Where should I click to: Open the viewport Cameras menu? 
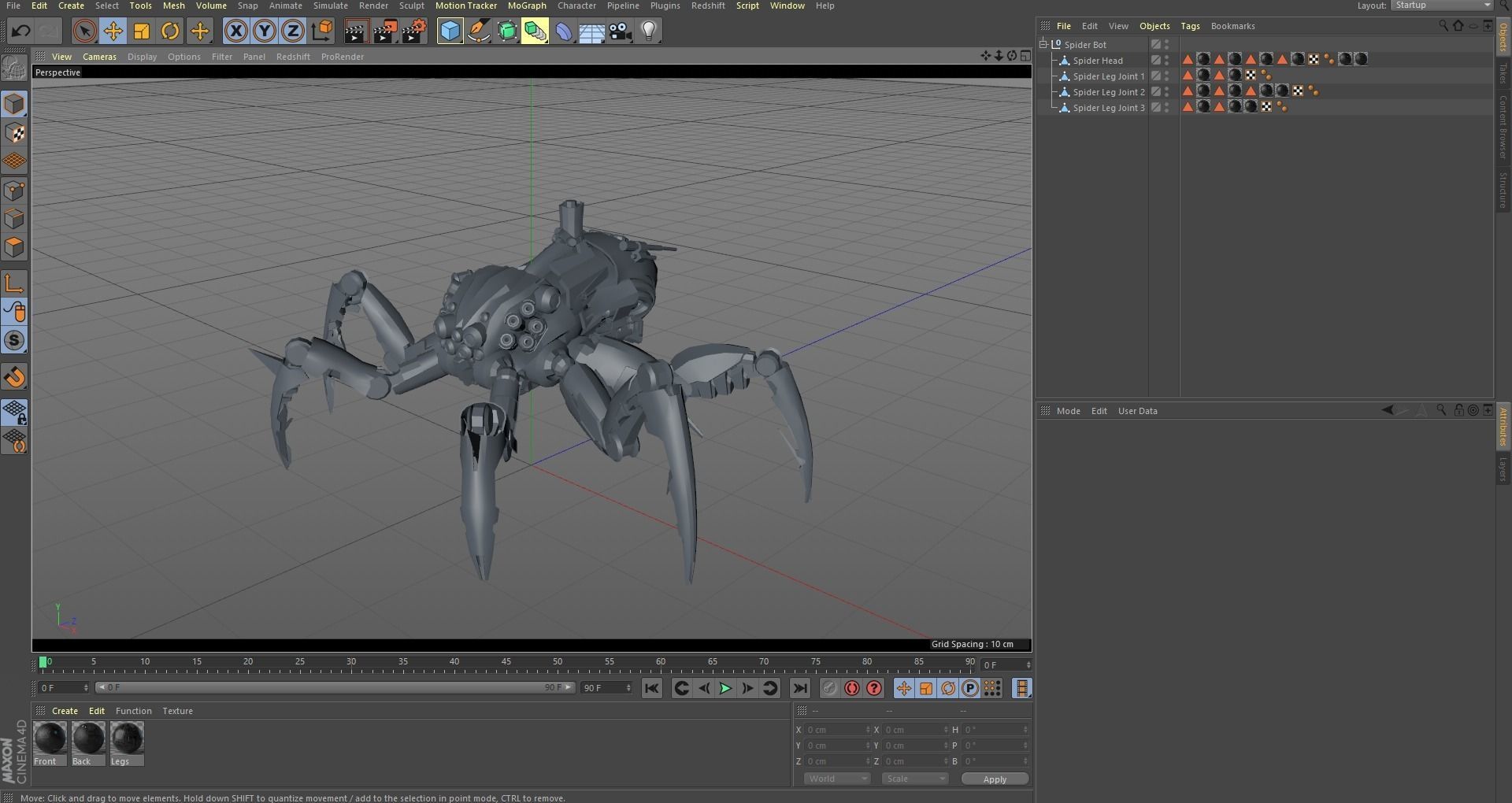point(99,57)
